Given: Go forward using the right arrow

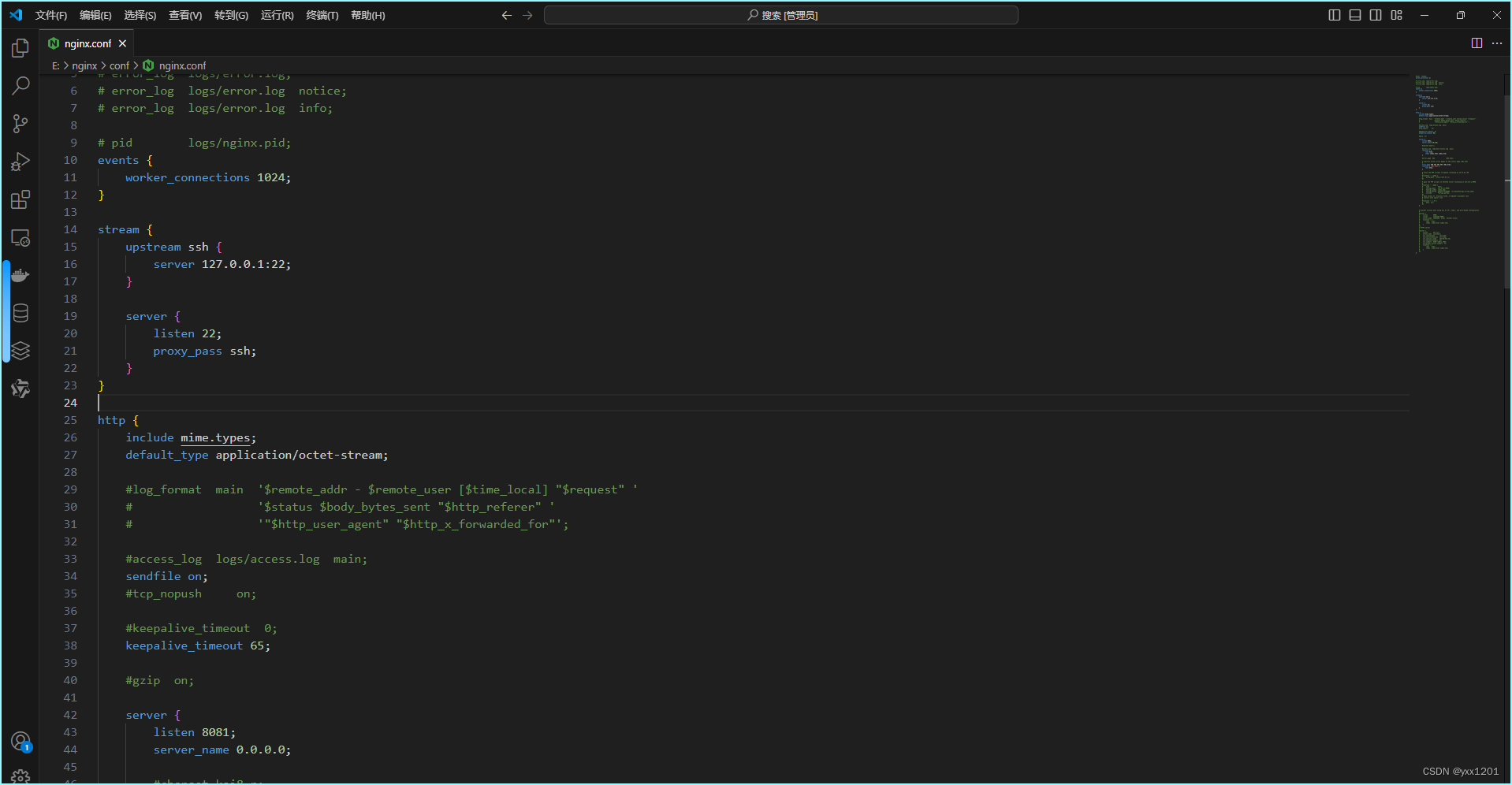Looking at the screenshot, I should coord(527,15).
